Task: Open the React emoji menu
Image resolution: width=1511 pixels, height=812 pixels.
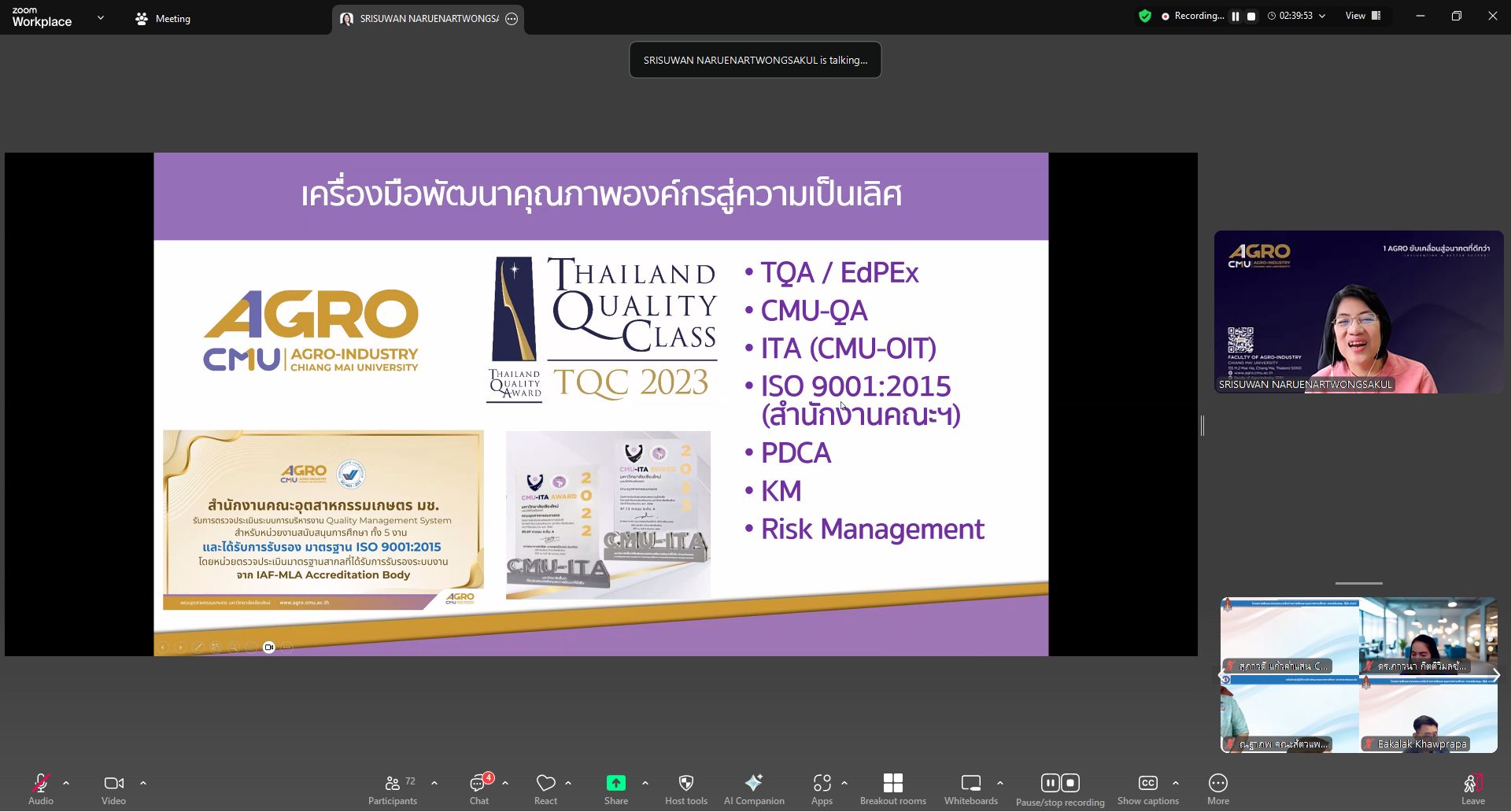Action: [545, 789]
